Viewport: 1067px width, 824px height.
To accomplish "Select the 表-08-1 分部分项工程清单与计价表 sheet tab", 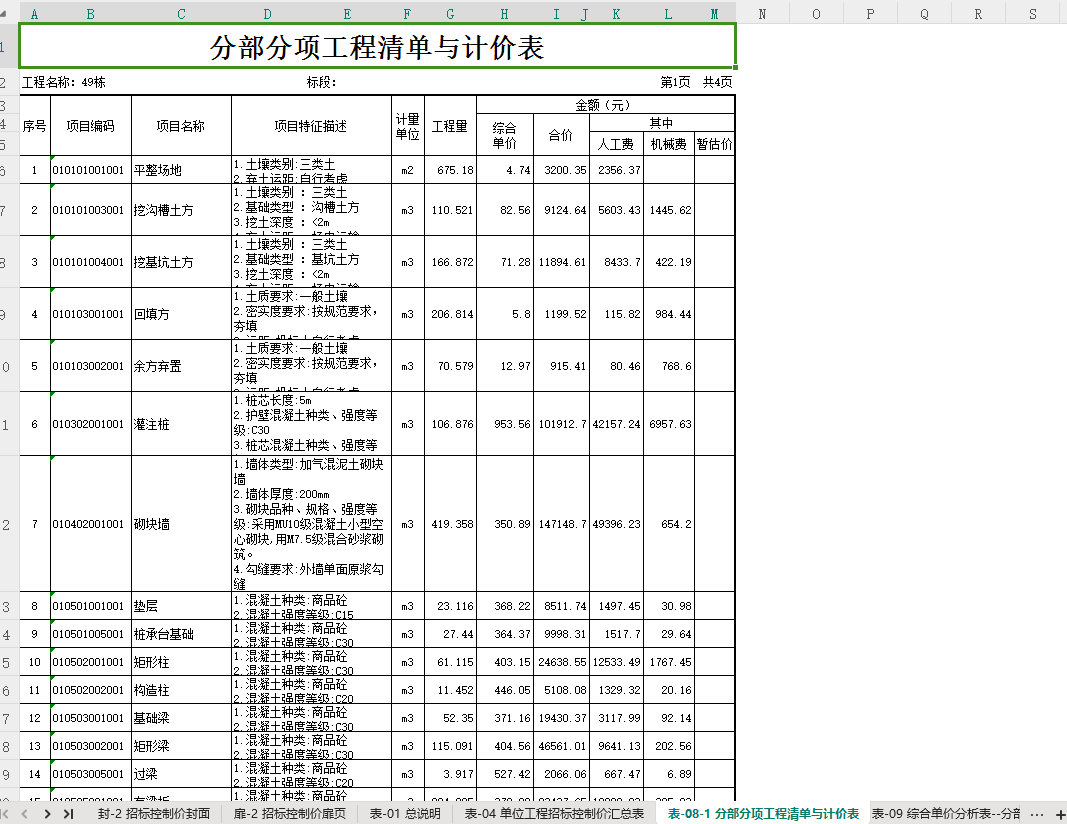I will pos(763,814).
